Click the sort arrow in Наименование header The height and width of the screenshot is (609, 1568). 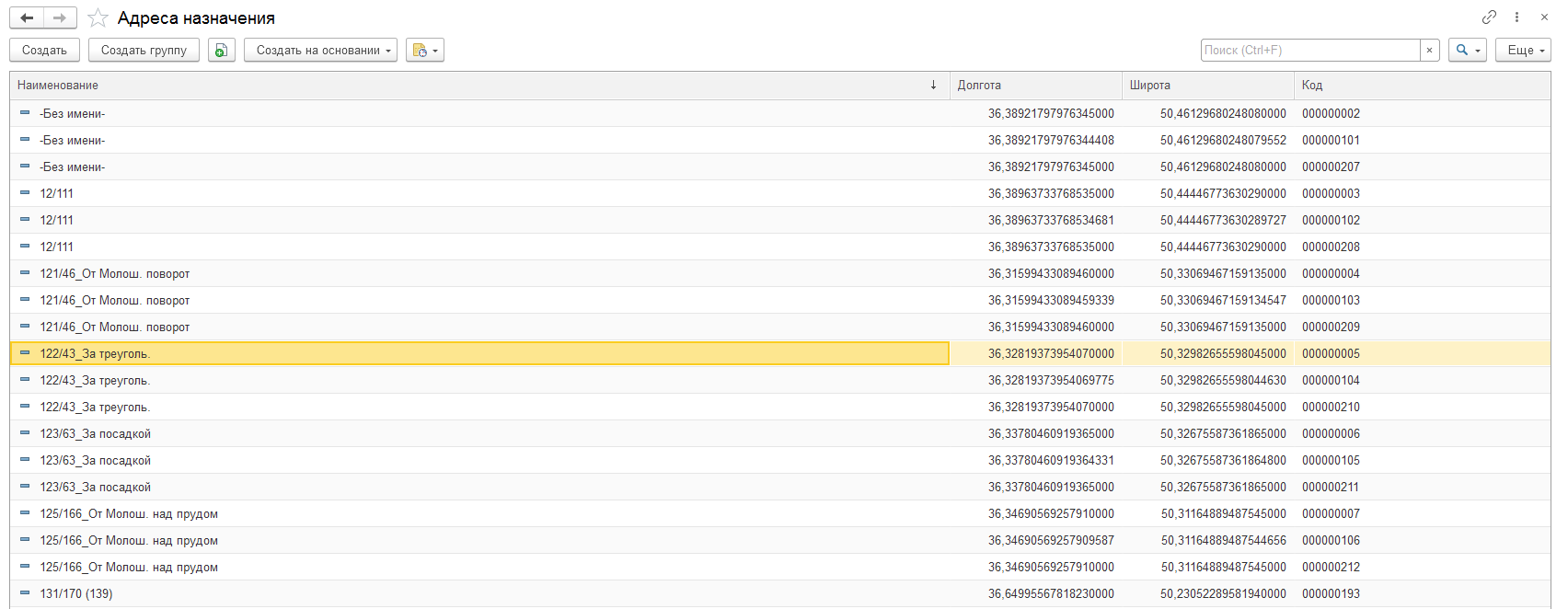coord(933,85)
